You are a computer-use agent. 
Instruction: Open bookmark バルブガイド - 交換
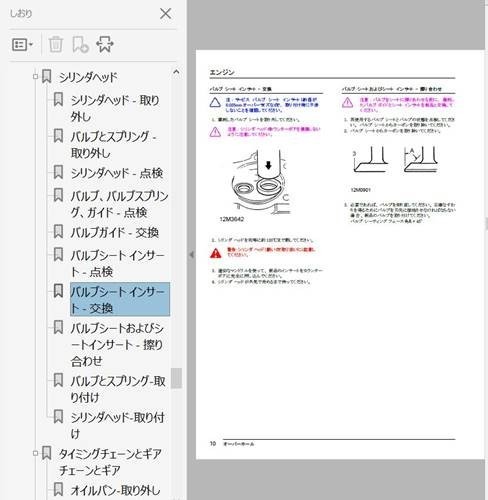[115, 232]
